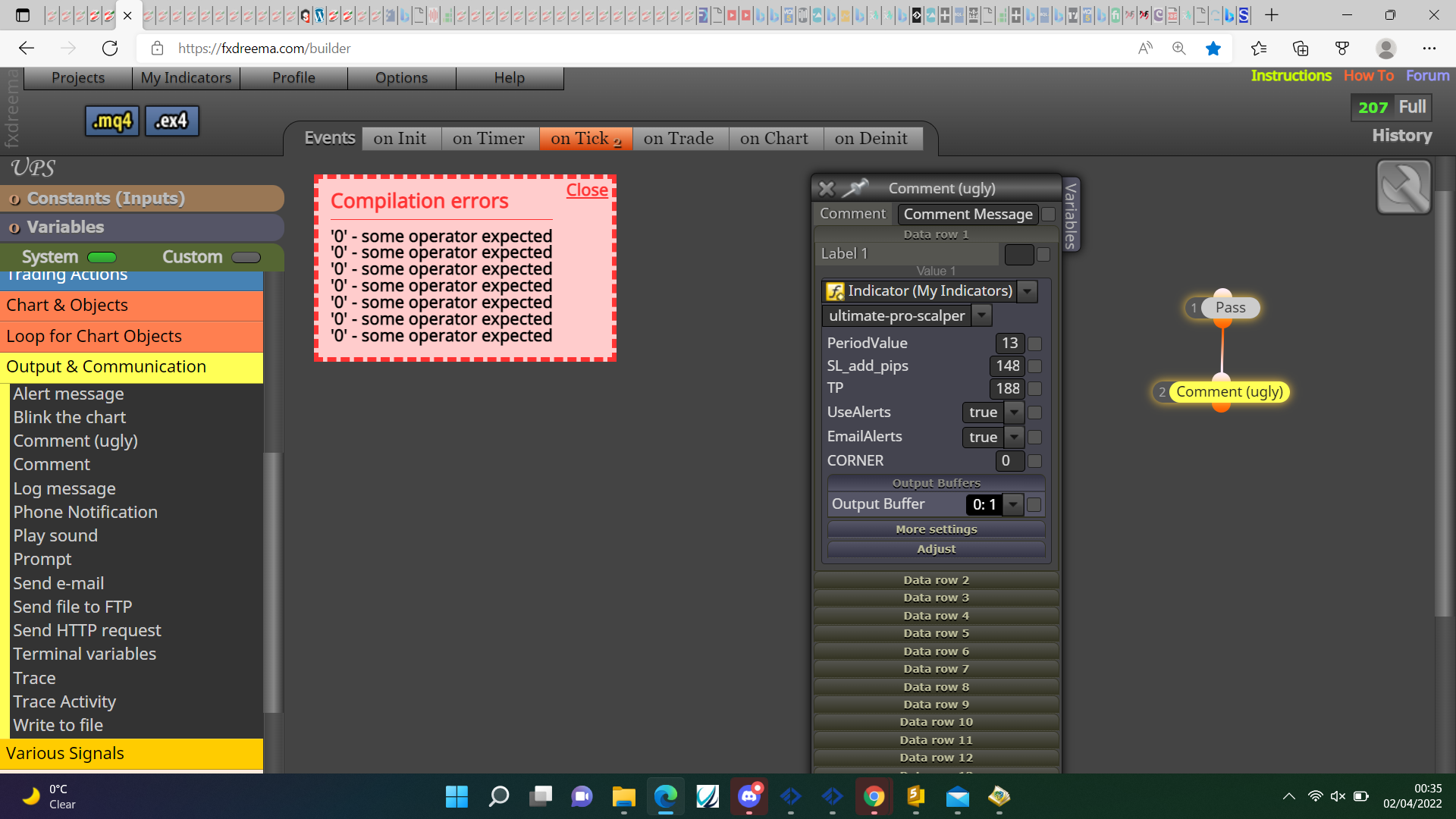This screenshot has width=1456, height=819.
Task: Open the My Indicators menu
Action: (186, 78)
